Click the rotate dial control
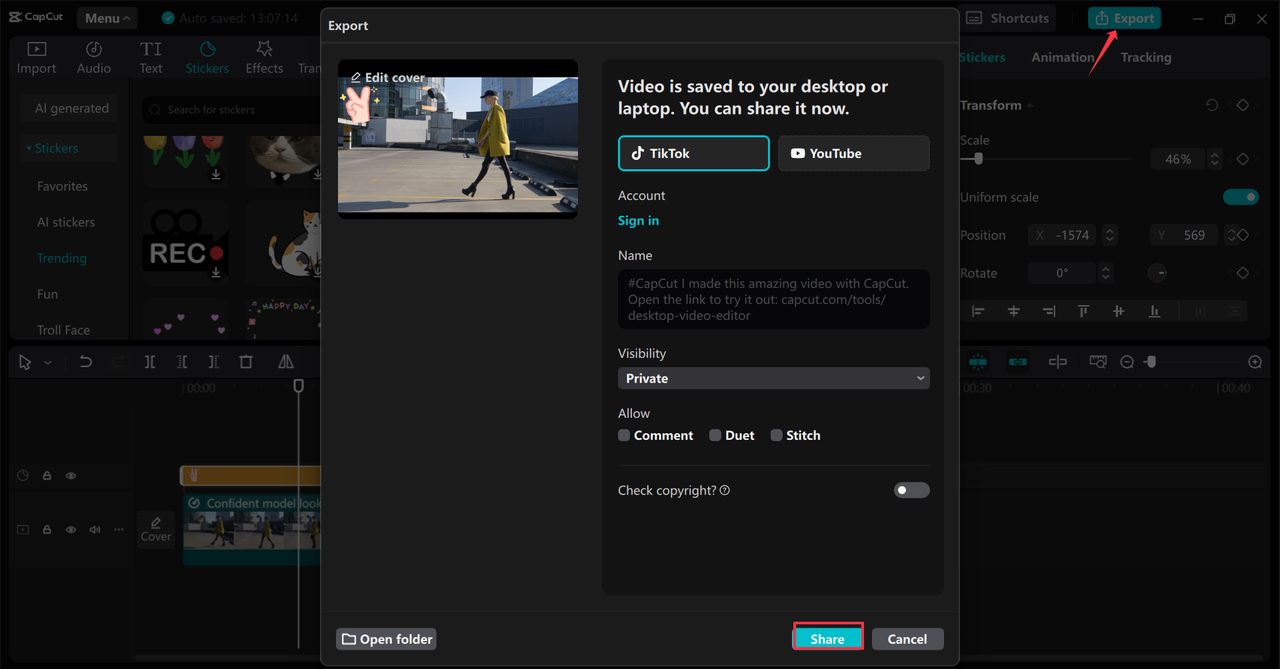1280x669 pixels. 1157,273
